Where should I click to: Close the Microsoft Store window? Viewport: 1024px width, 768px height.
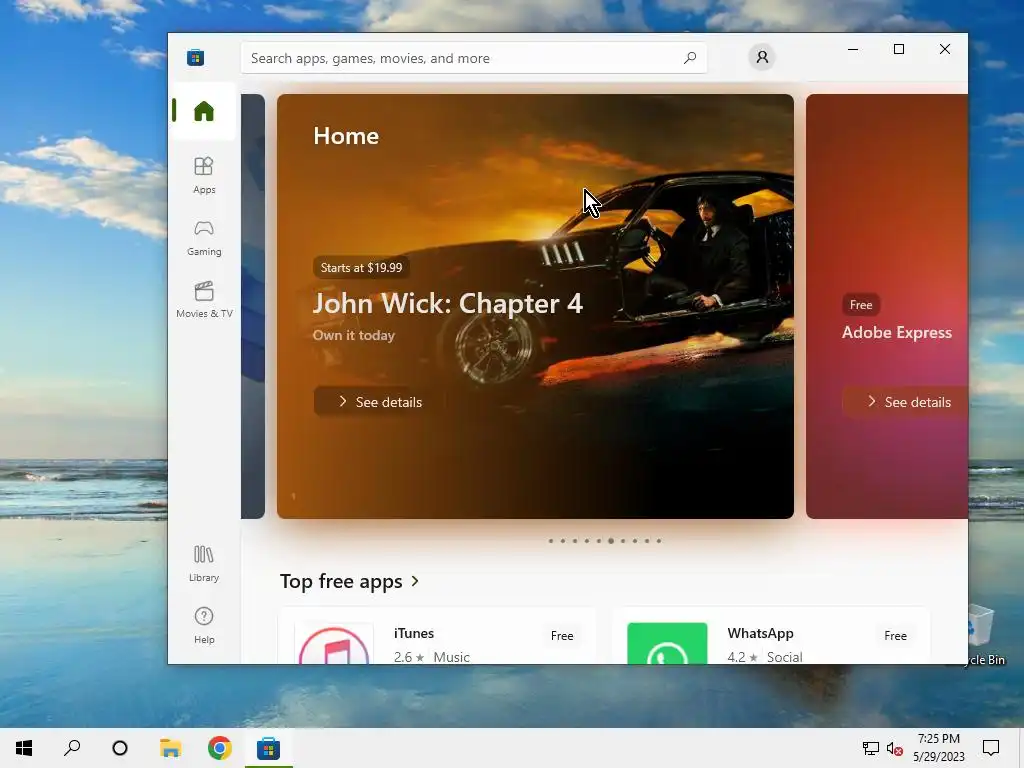pyautogui.click(x=945, y=49)
